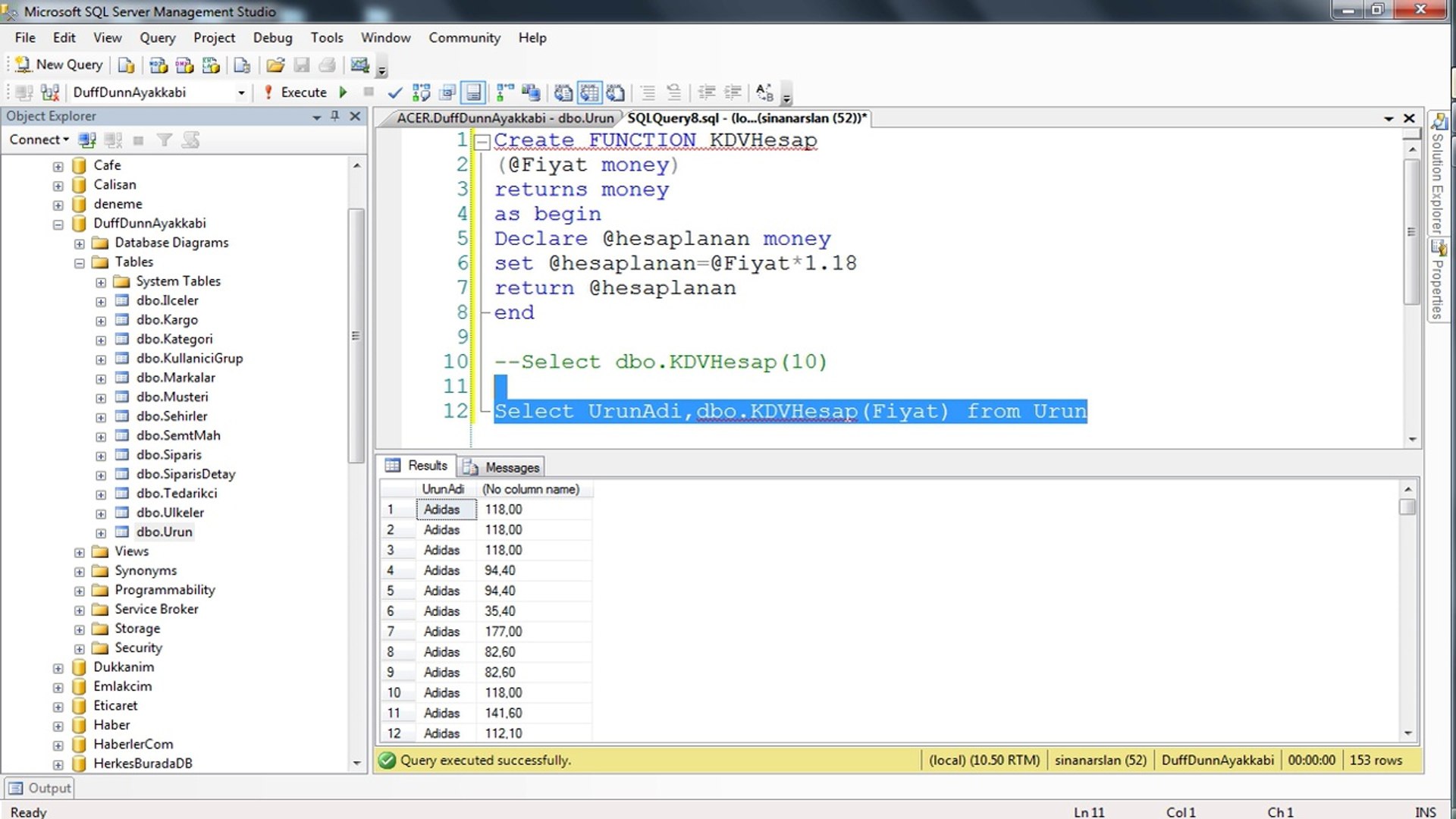
Task: Click Specify Template Parameter Values icon
Action: [x=764, y=93]
